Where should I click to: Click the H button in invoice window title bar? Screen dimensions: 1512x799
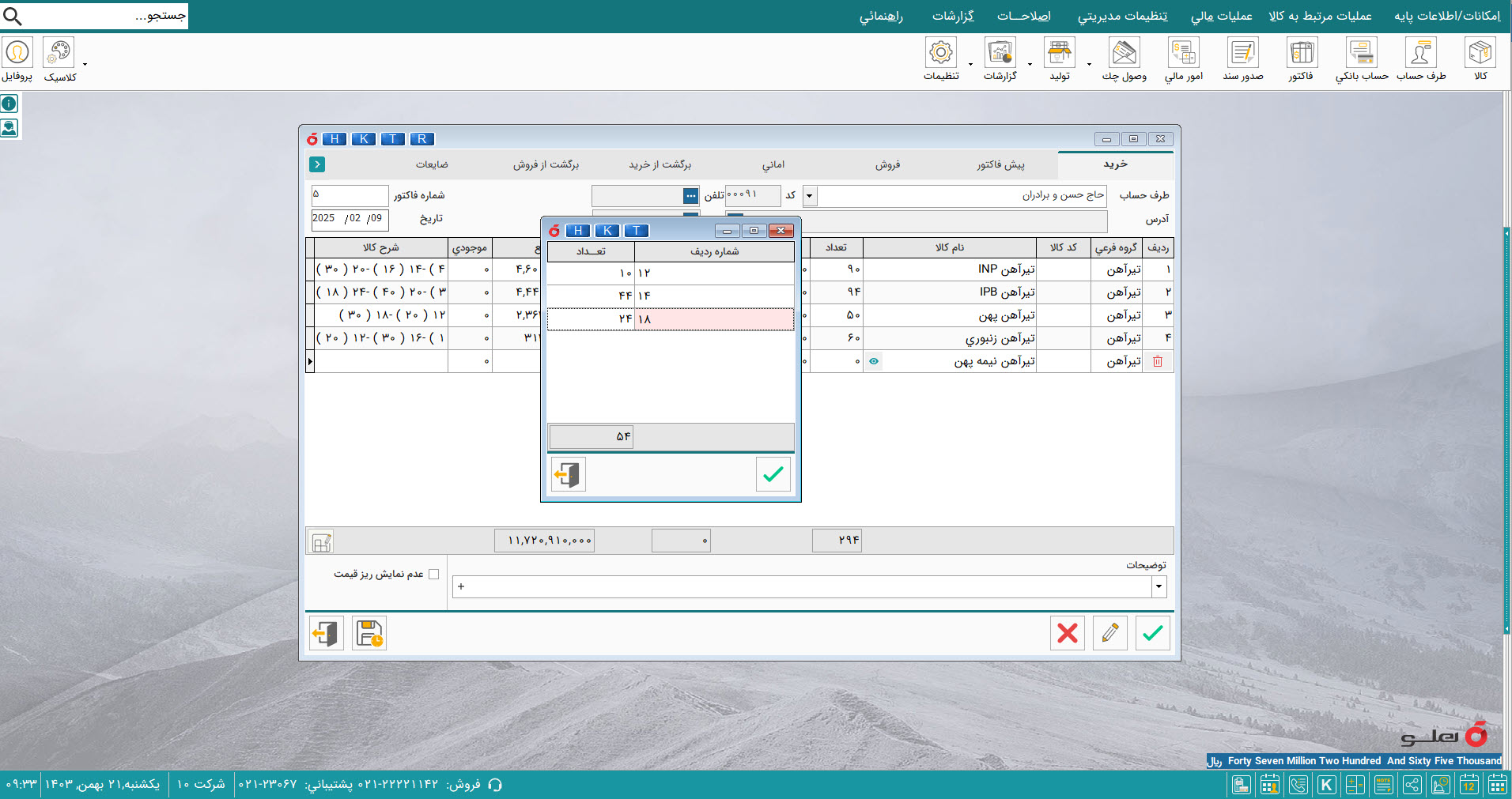point(334,139)
